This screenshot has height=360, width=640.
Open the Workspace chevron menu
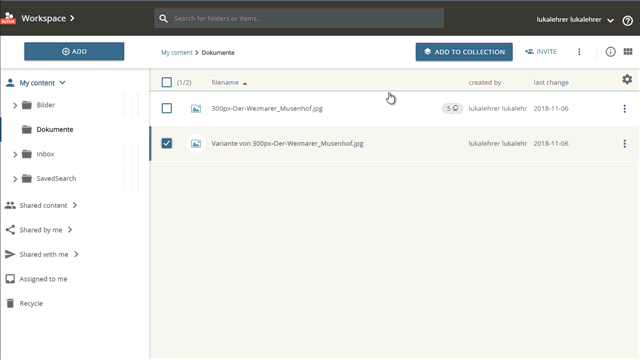72,18
